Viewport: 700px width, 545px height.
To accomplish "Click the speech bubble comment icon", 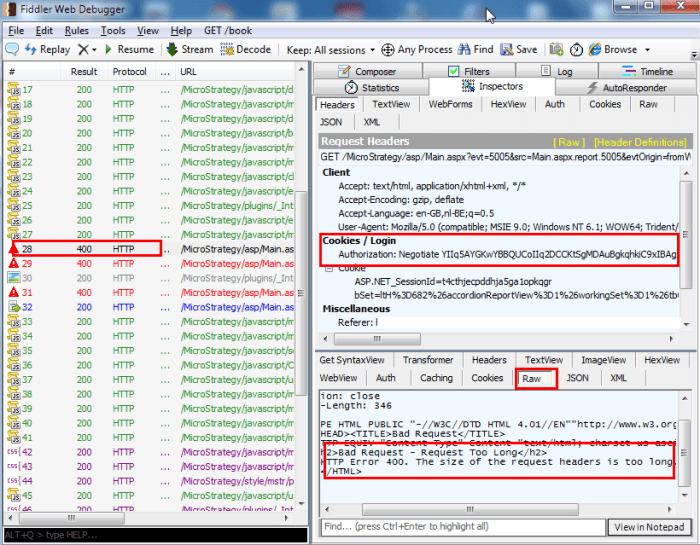I will tap(12, 49).
